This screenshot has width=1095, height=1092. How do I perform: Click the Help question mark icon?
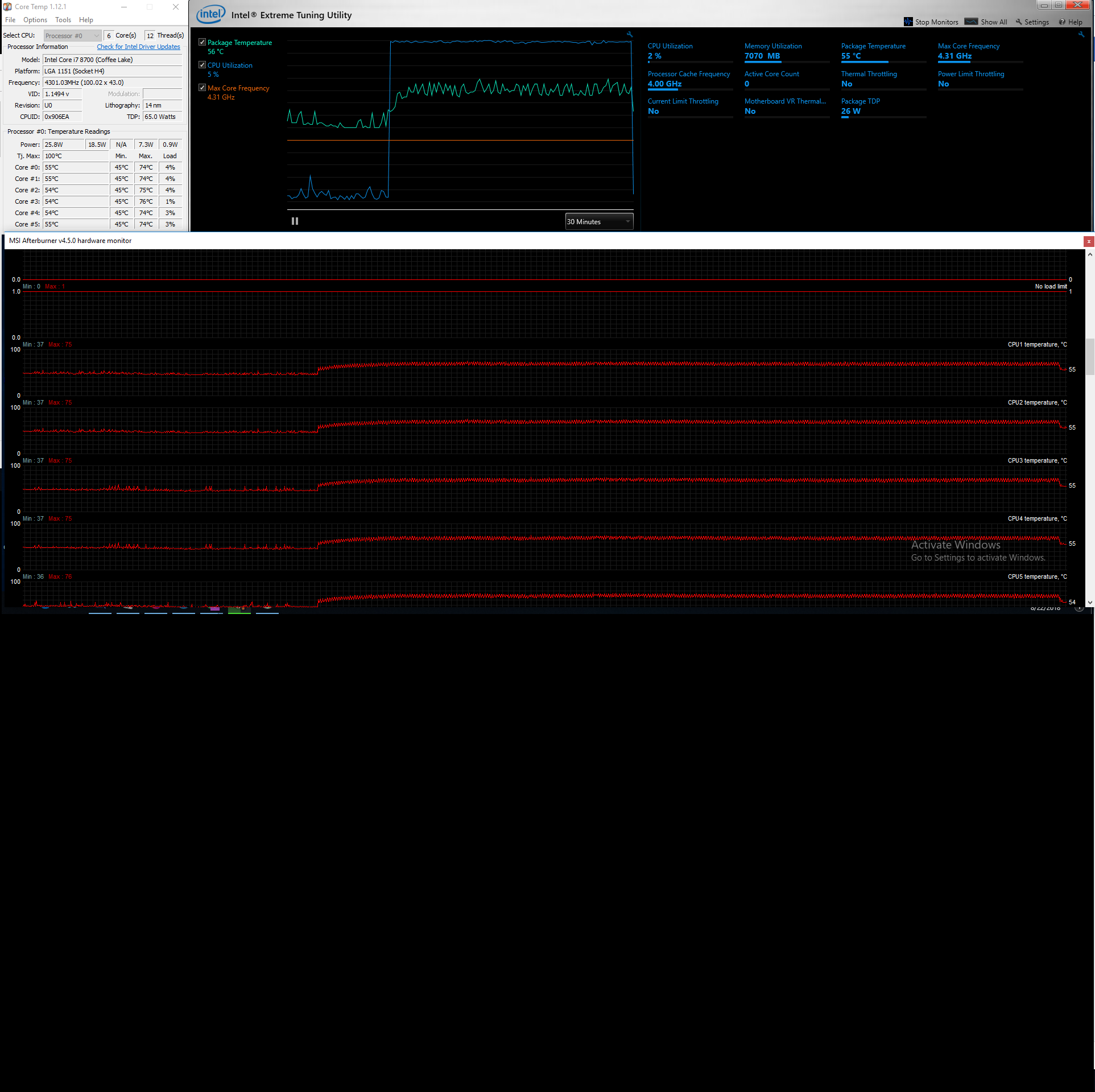coord(1062,22)
